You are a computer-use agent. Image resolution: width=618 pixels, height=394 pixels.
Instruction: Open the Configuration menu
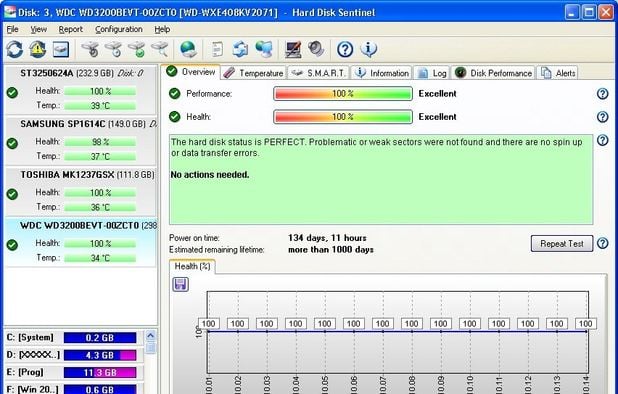(x=119, y=29)
